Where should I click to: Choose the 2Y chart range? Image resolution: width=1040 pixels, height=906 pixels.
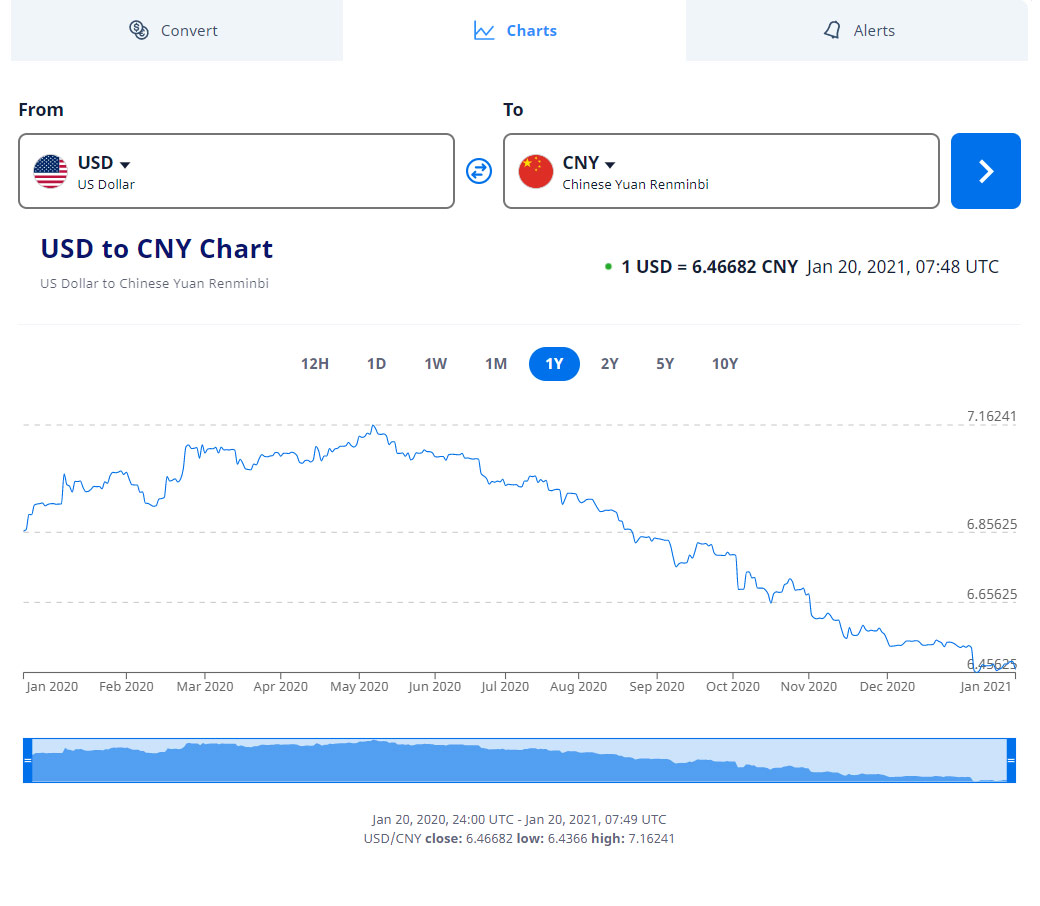coord(610,364)
